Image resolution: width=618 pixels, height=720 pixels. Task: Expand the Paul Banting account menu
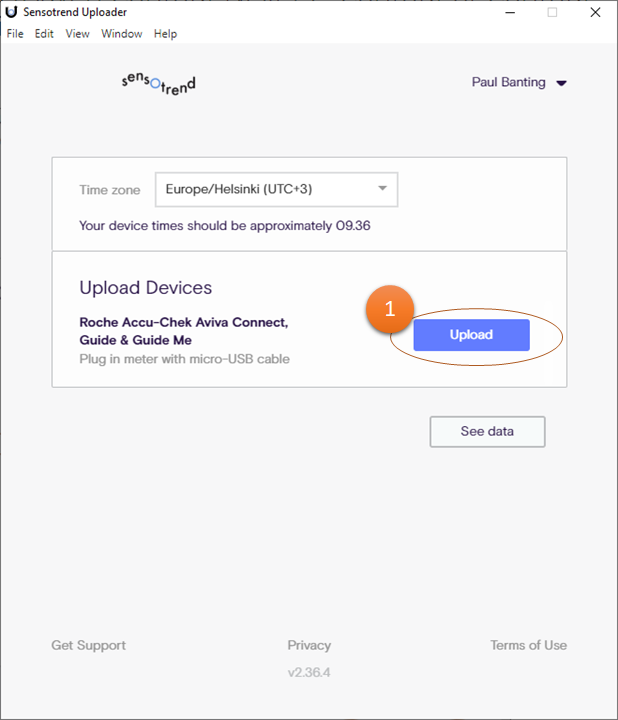click(x=519, y=83)
